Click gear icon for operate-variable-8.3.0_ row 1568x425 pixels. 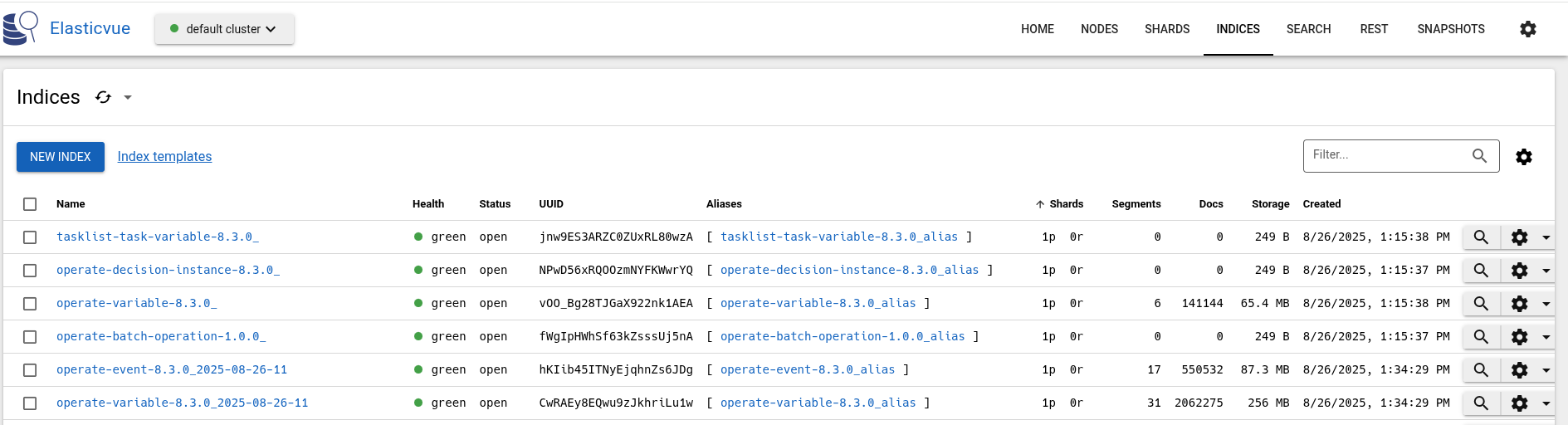pos(1520,304)
